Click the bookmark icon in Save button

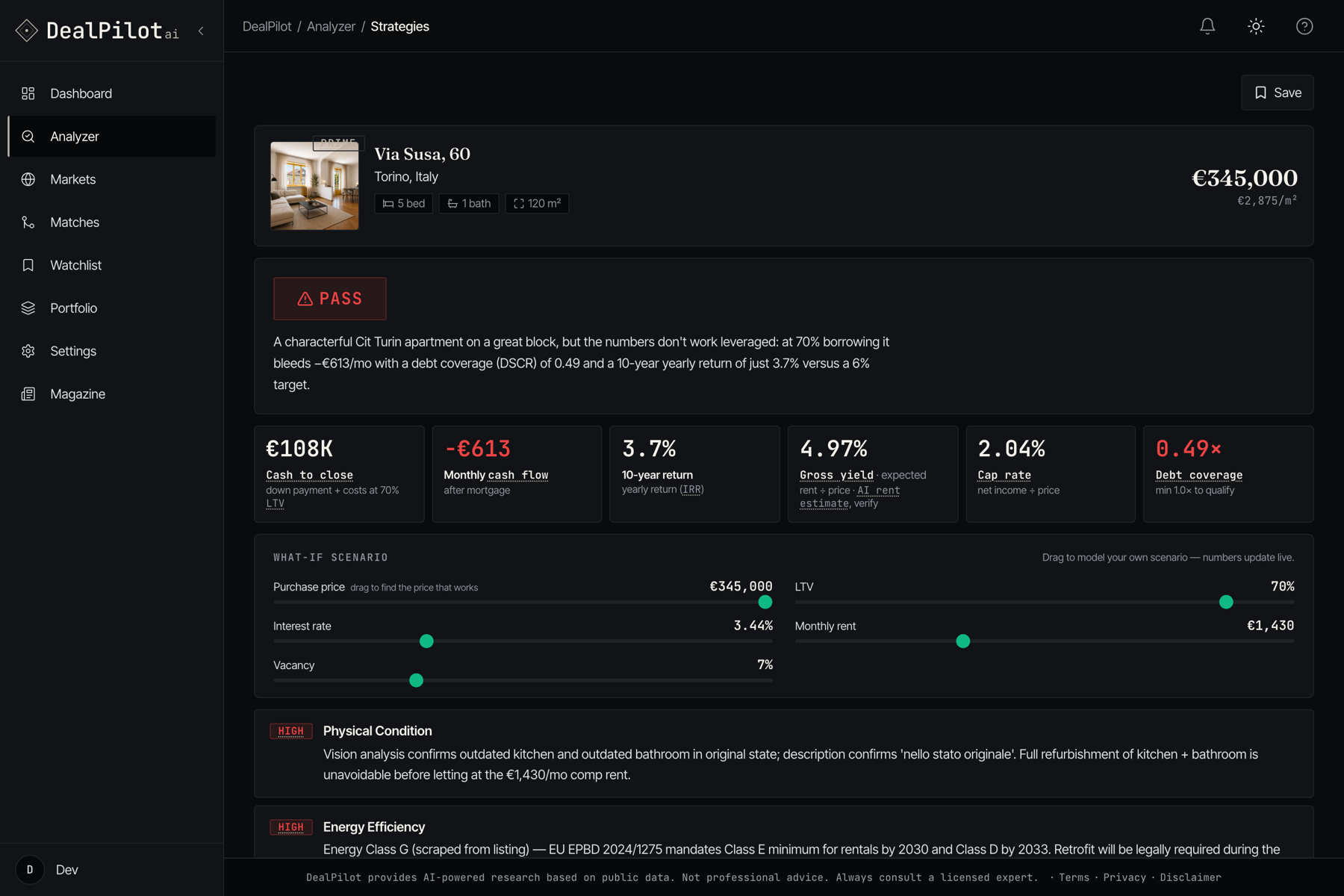[x=1261, y=93]
